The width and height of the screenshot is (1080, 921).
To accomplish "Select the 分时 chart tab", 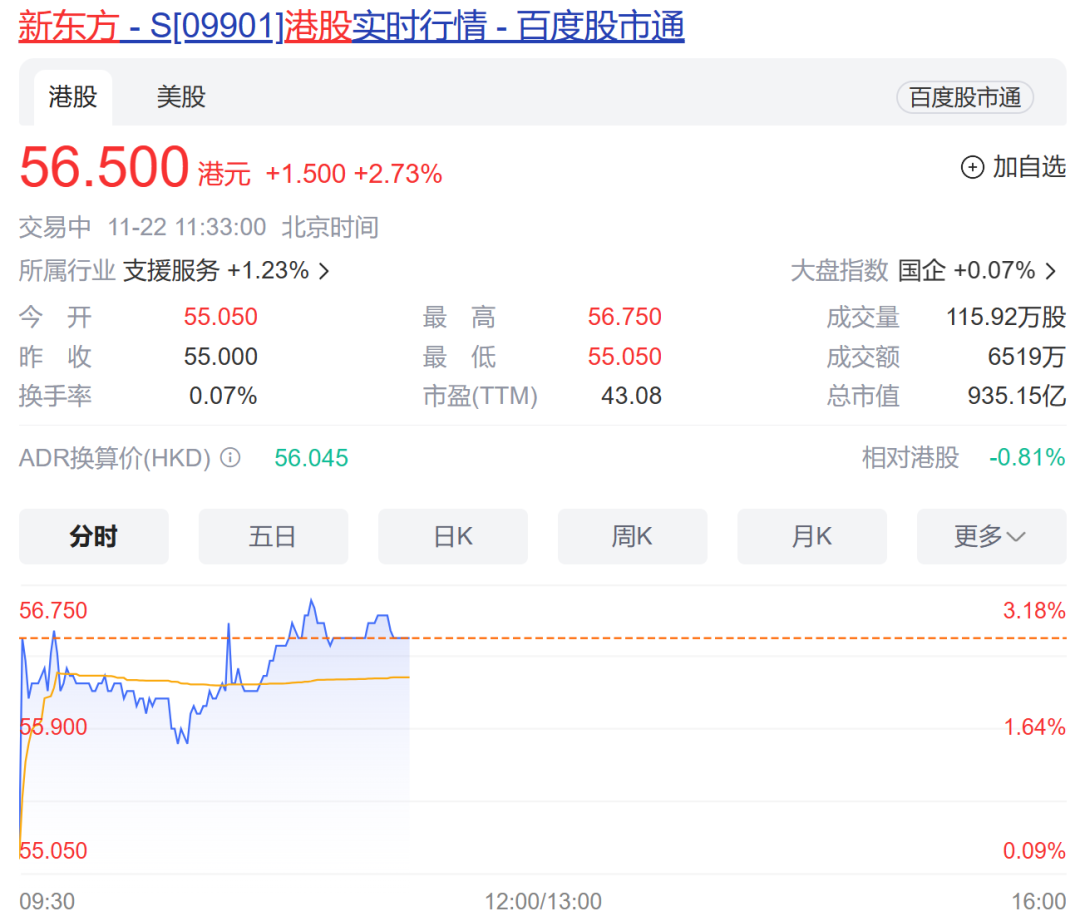I will tap(94, 537).
